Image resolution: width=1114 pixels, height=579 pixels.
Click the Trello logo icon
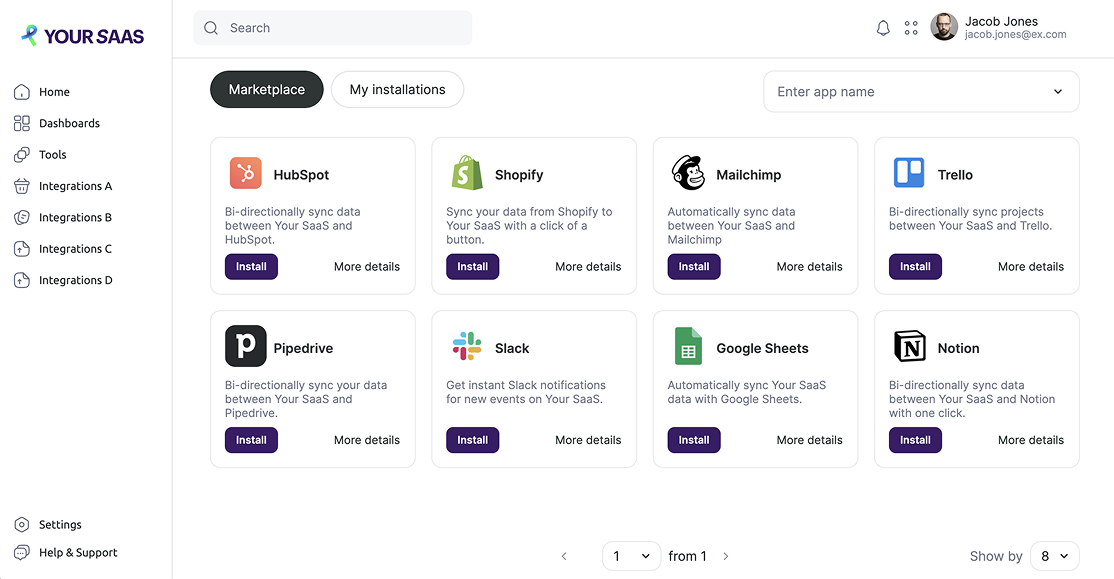[x=909, y=173]
